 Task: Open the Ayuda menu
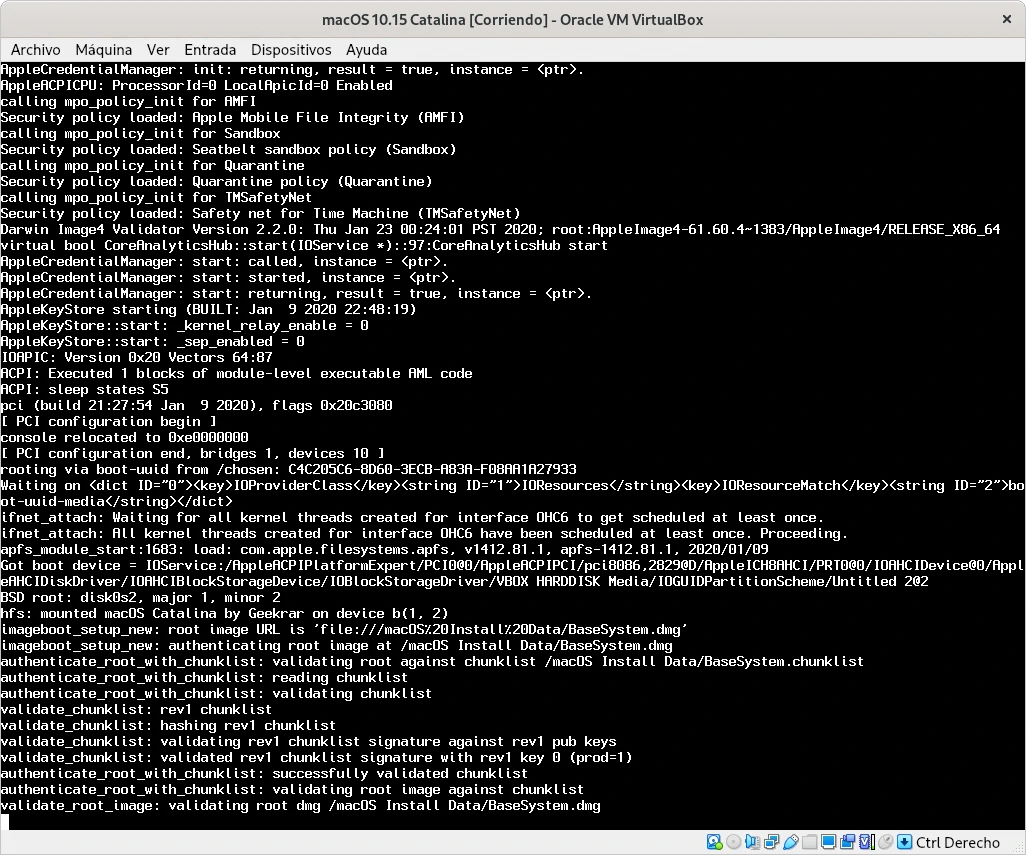coord(366,49)
